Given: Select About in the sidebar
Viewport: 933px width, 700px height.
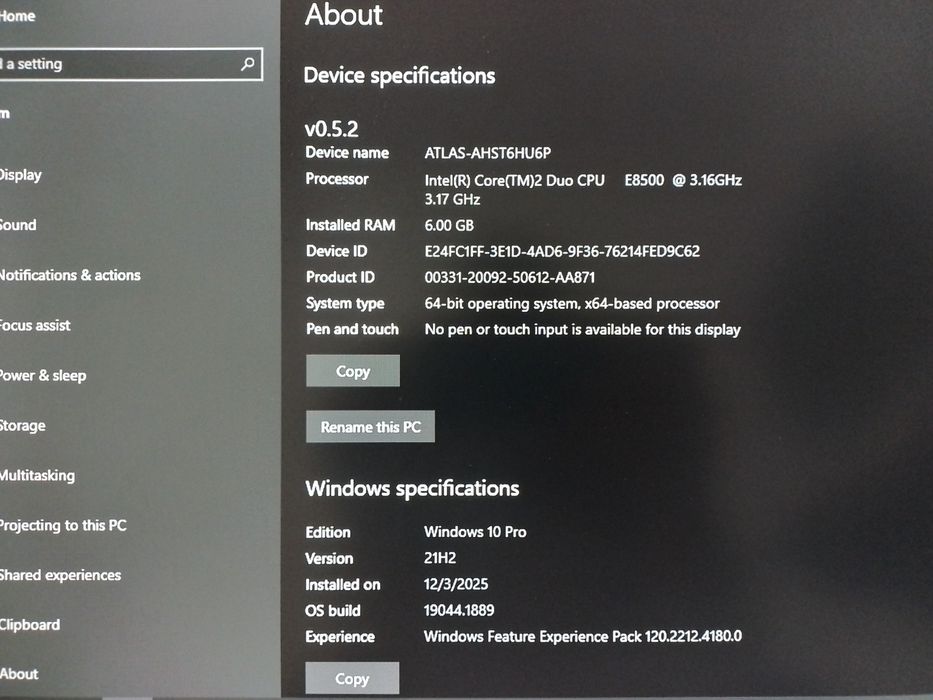Looking at the screenshot, I should pos(19,674).
